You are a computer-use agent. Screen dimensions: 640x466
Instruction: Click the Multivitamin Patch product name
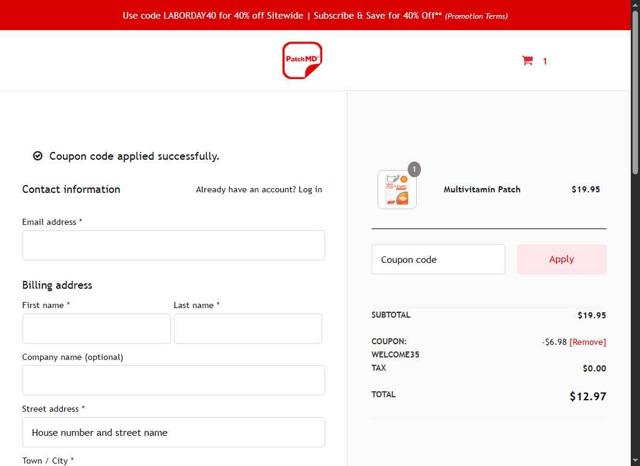point(482,189)
